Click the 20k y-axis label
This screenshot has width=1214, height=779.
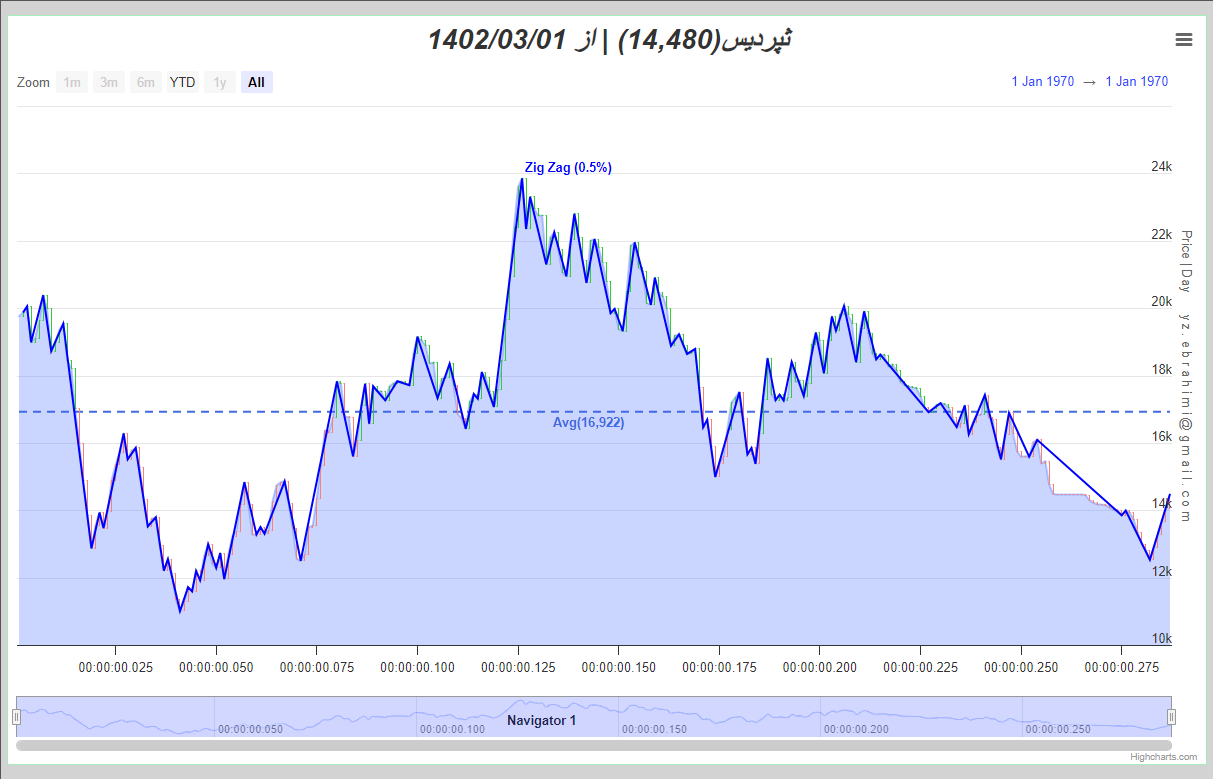tap(1162, 302)
